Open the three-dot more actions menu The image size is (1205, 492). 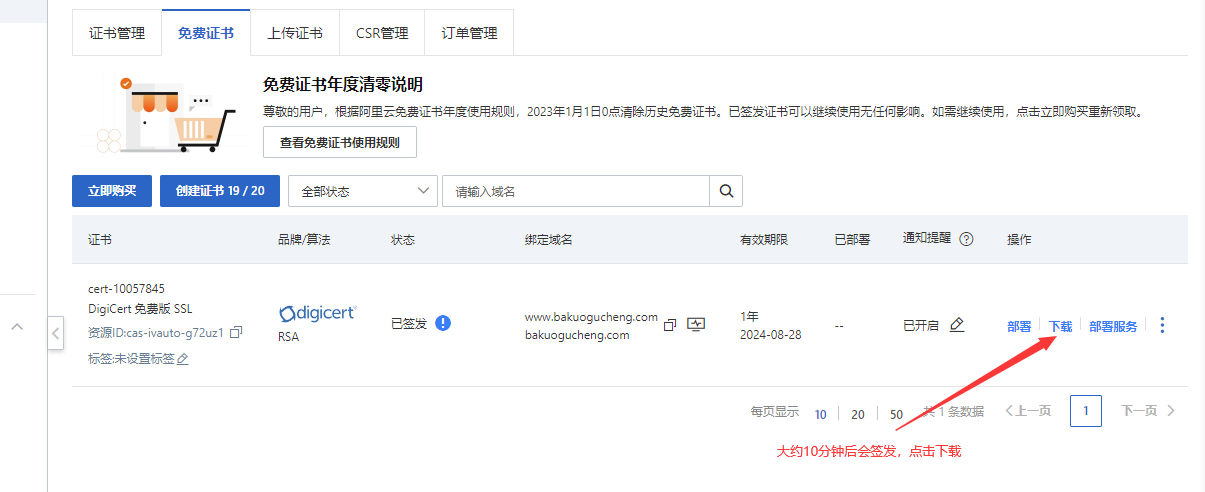pos(1161,325)
